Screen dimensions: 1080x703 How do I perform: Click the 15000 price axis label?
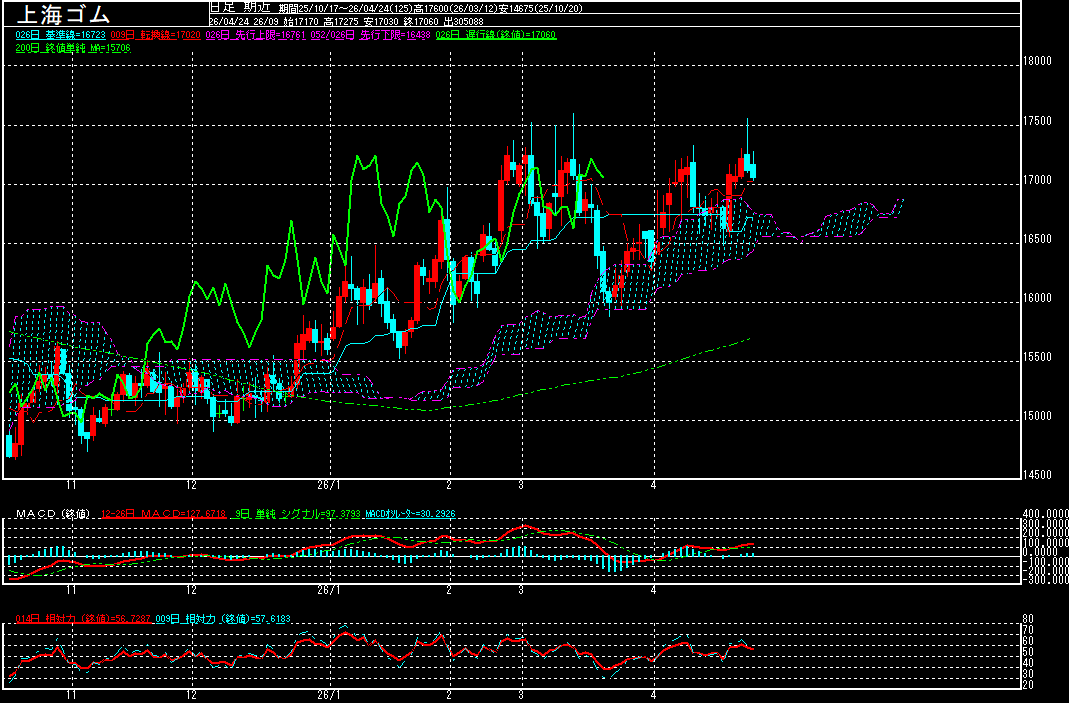pos(1039,416)
